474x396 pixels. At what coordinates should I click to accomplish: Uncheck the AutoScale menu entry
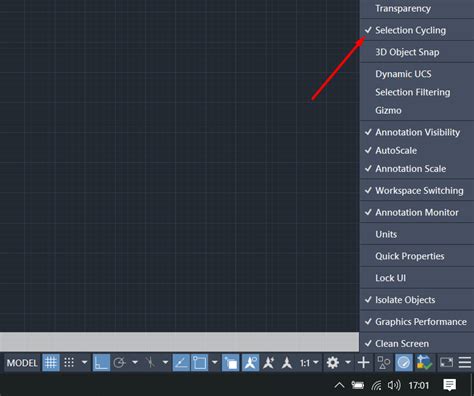click(x=417, y=151)
